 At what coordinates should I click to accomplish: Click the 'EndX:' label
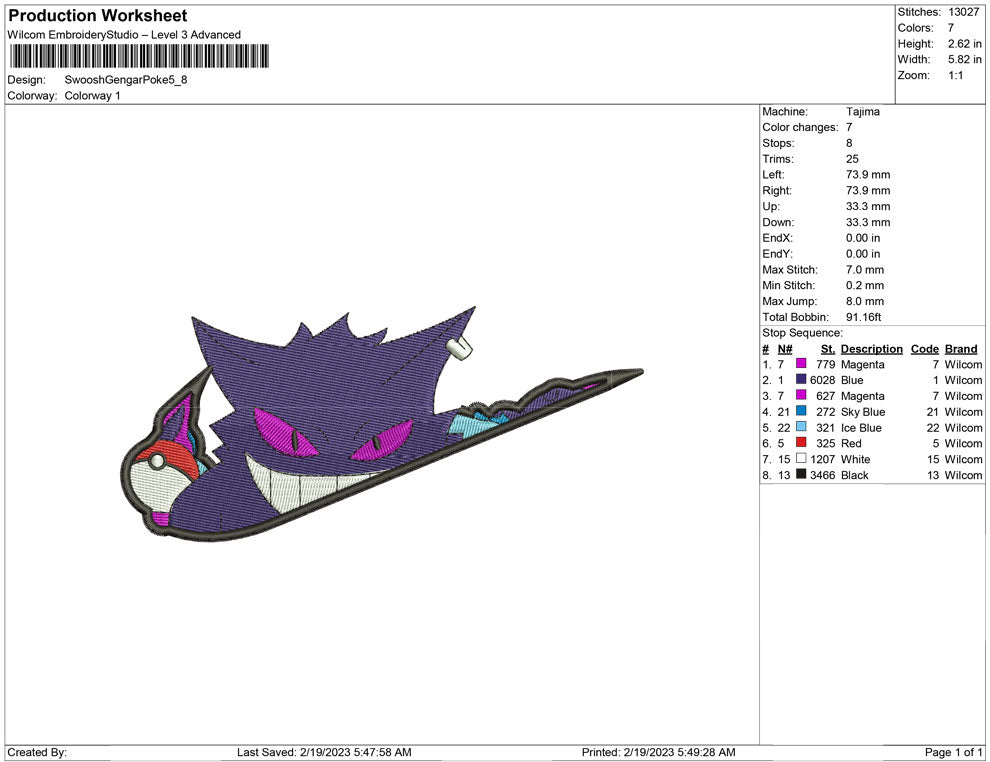tap(777, 238)
